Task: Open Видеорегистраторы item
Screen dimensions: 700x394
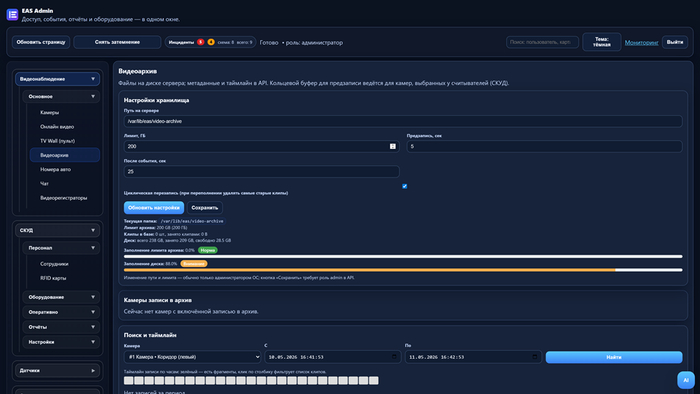Action: click(65, 198)
